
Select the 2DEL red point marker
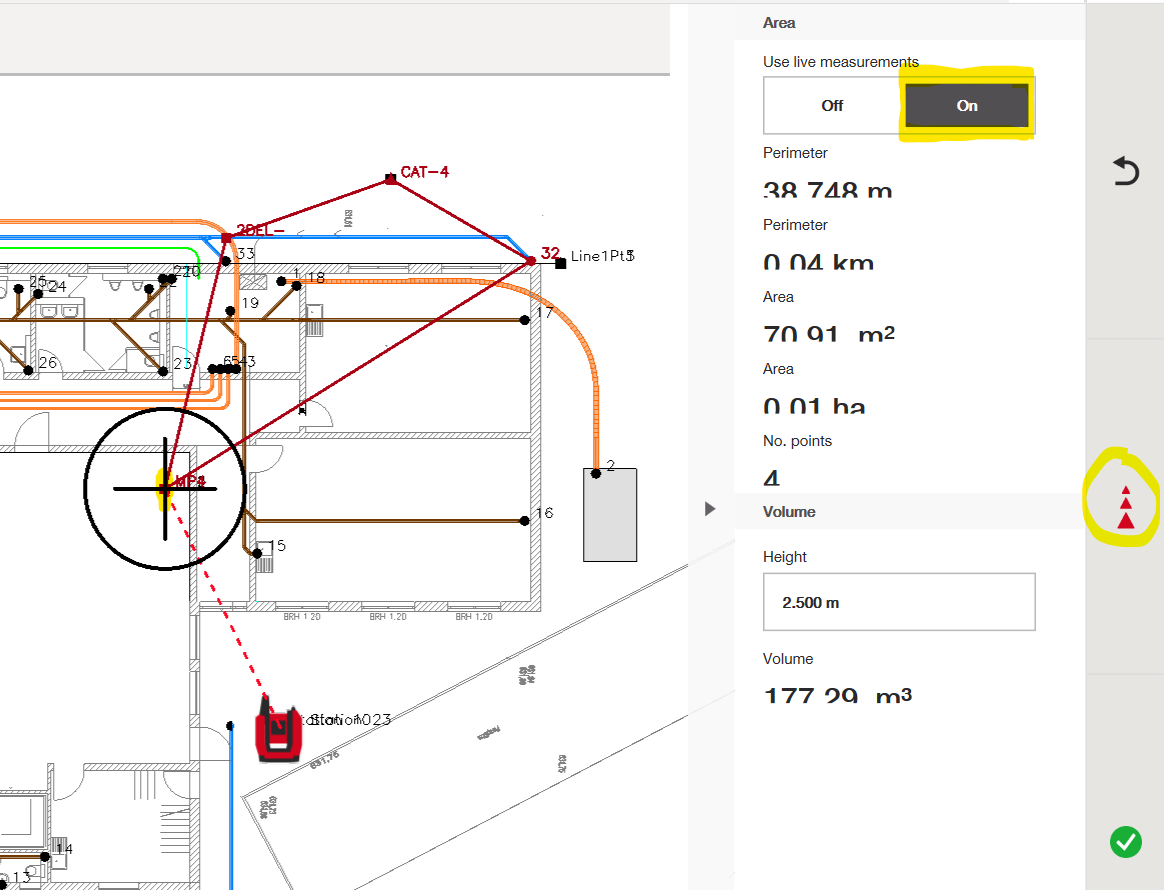(227, 238)
